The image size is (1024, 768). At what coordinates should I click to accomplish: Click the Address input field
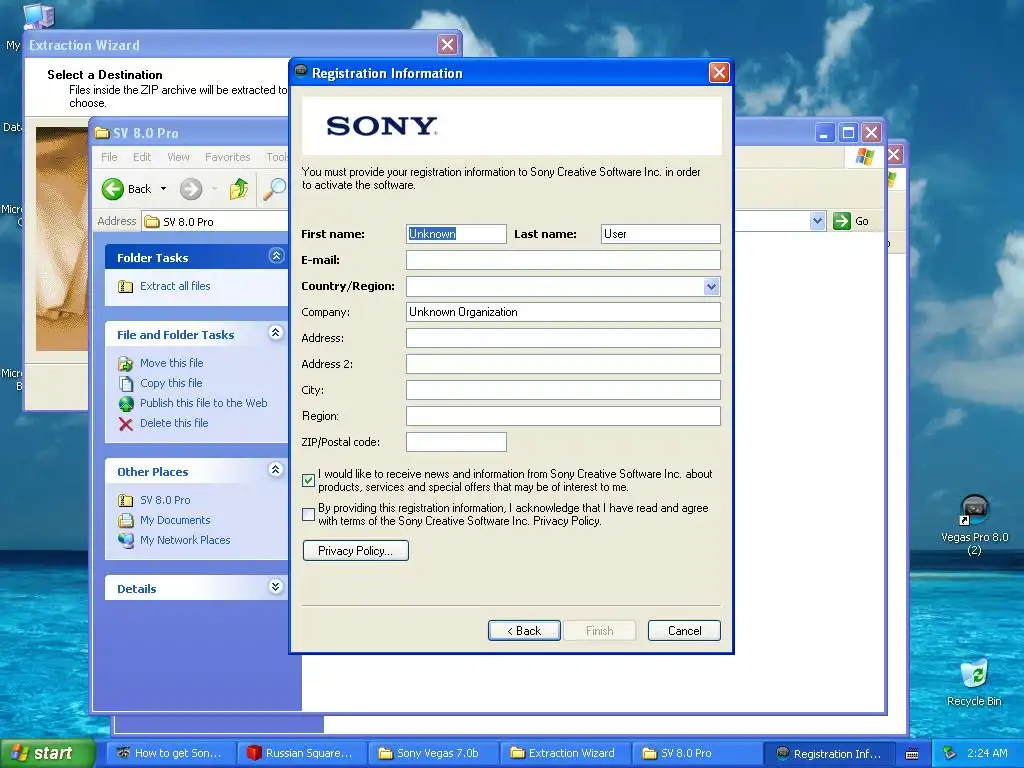[563, 338]
